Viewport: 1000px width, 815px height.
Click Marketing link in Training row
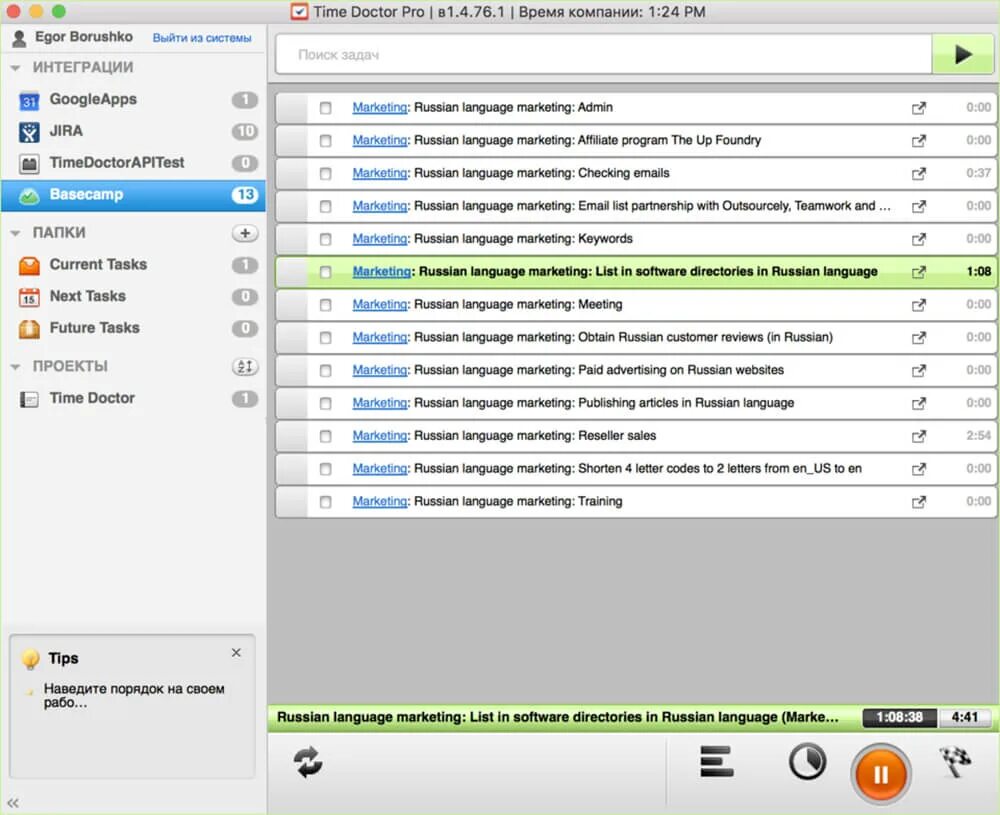point(379,501)
